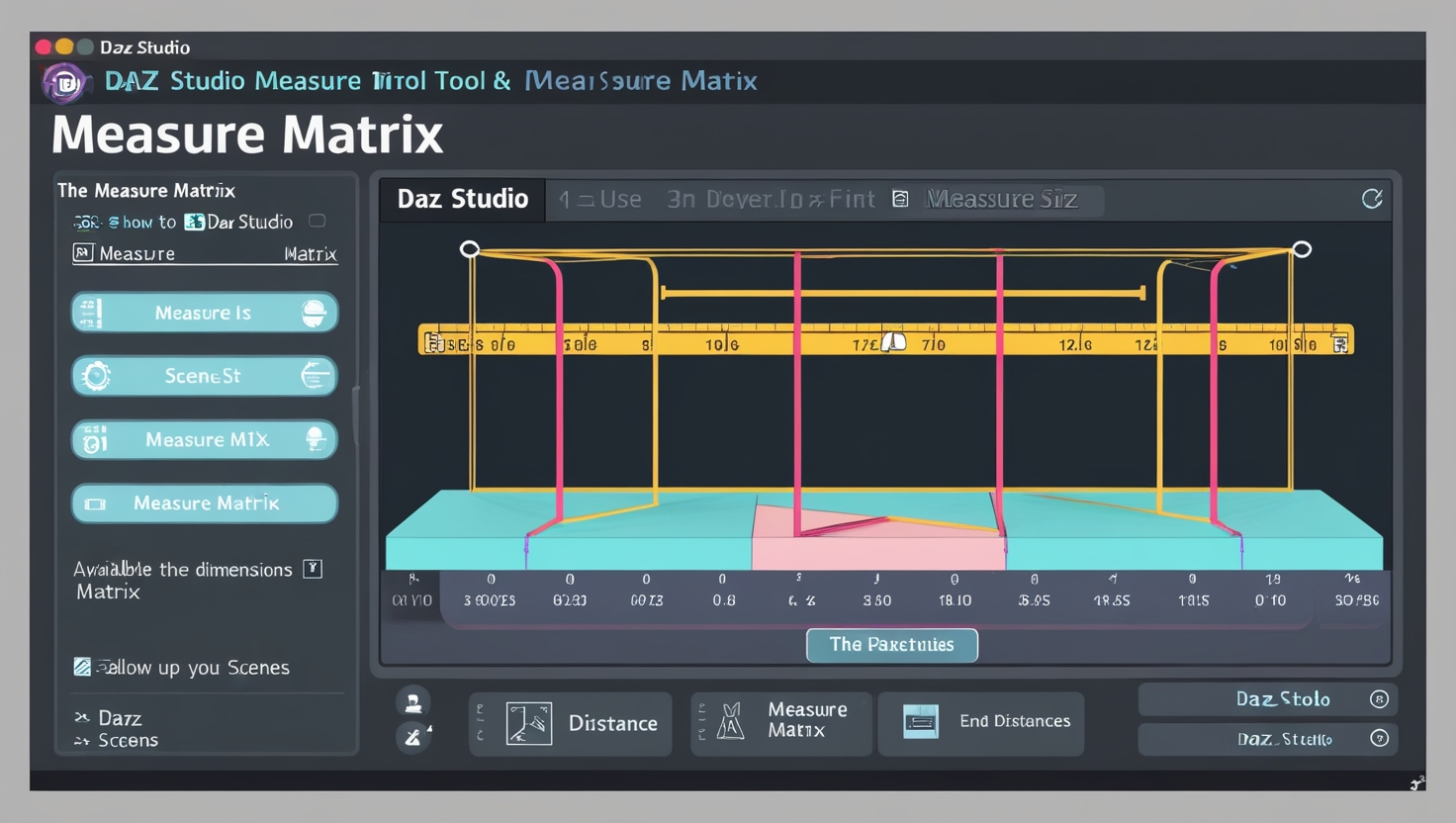The height and width of the screenshot is (823, 1456).
Task: Click the Measure Matrix bottom button
Action: click(781, 724)
